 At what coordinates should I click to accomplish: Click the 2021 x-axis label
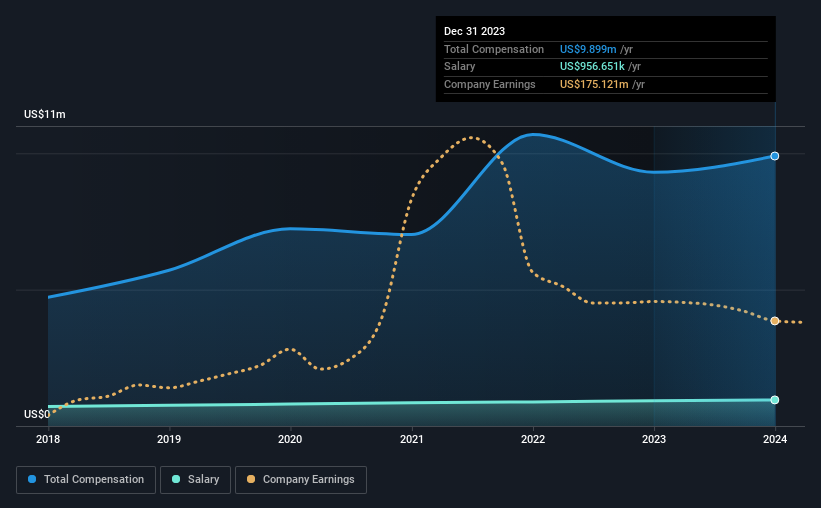coord(412,439)
